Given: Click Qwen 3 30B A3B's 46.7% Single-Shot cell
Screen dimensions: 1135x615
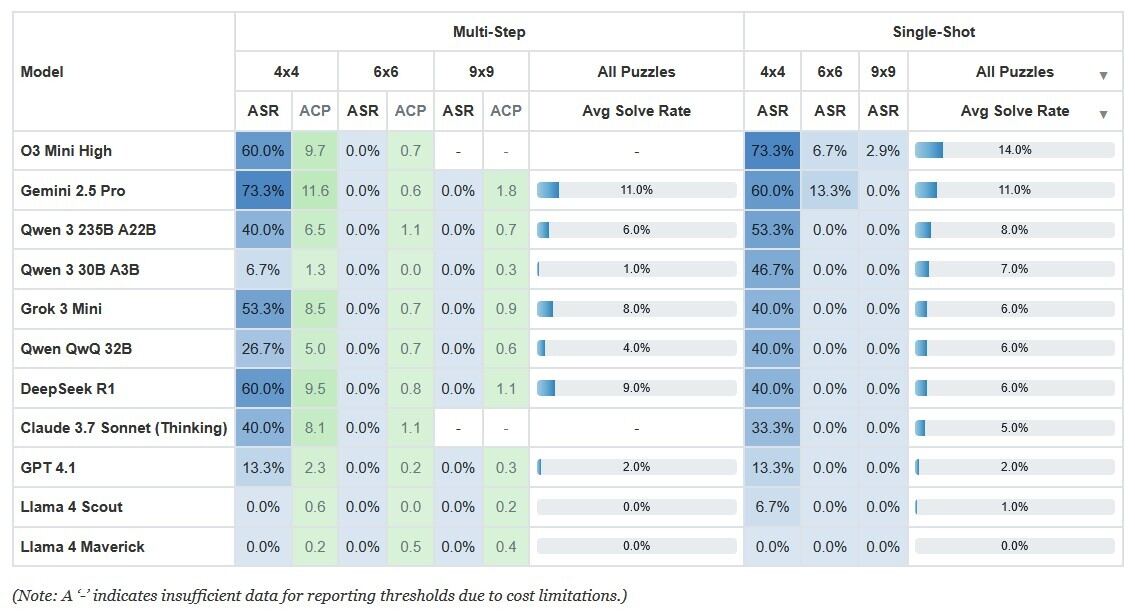Looking at the screenshot, I should pyautogui.click(x=772, y=269).
